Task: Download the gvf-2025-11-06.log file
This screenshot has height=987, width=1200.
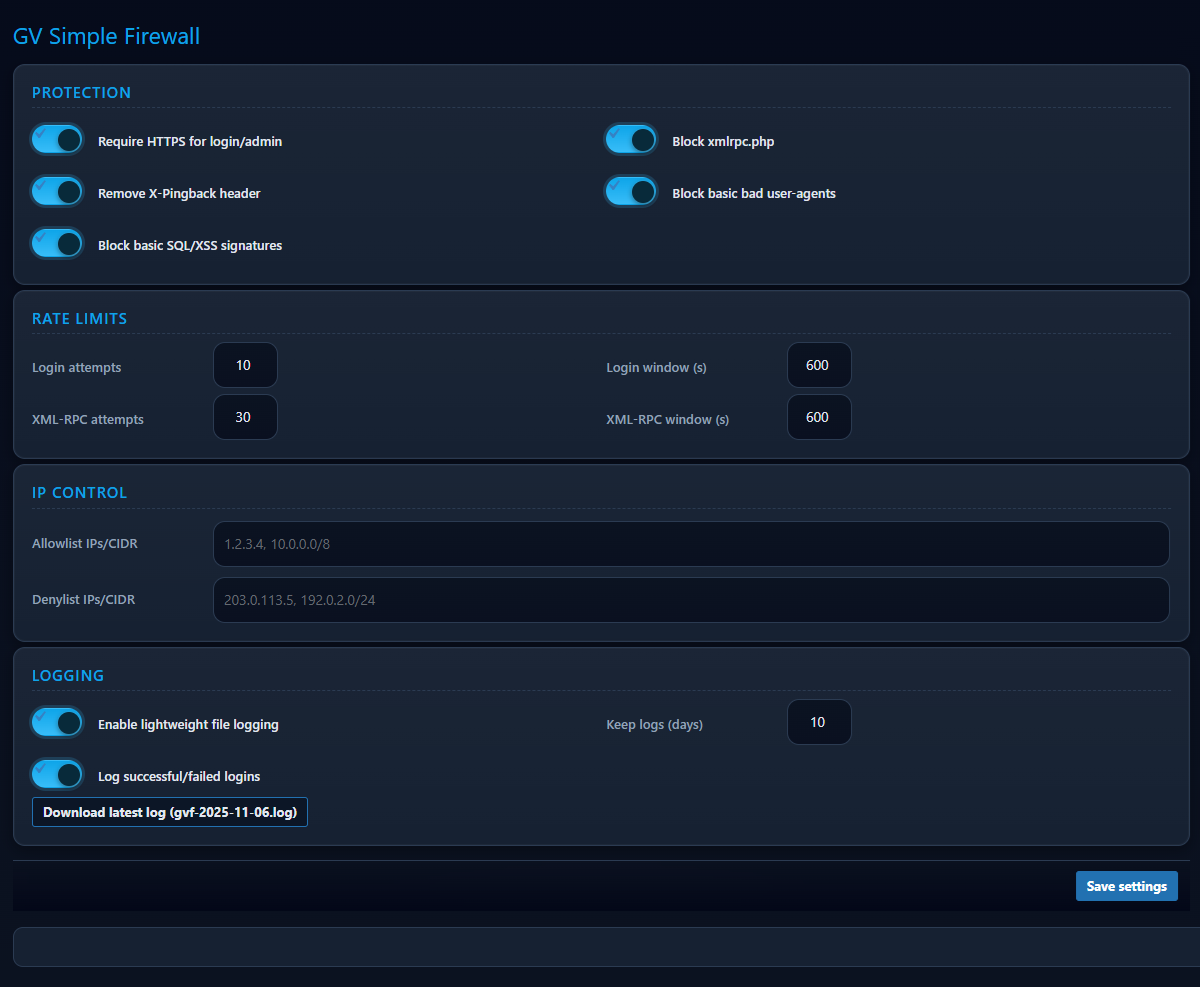Action: coord(169,812)
